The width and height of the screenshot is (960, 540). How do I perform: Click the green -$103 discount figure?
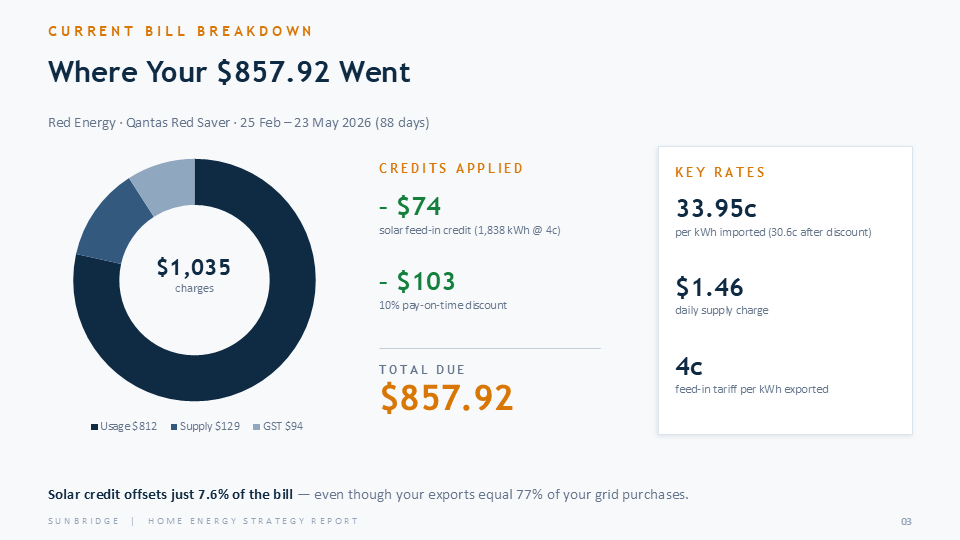[417, 282]
